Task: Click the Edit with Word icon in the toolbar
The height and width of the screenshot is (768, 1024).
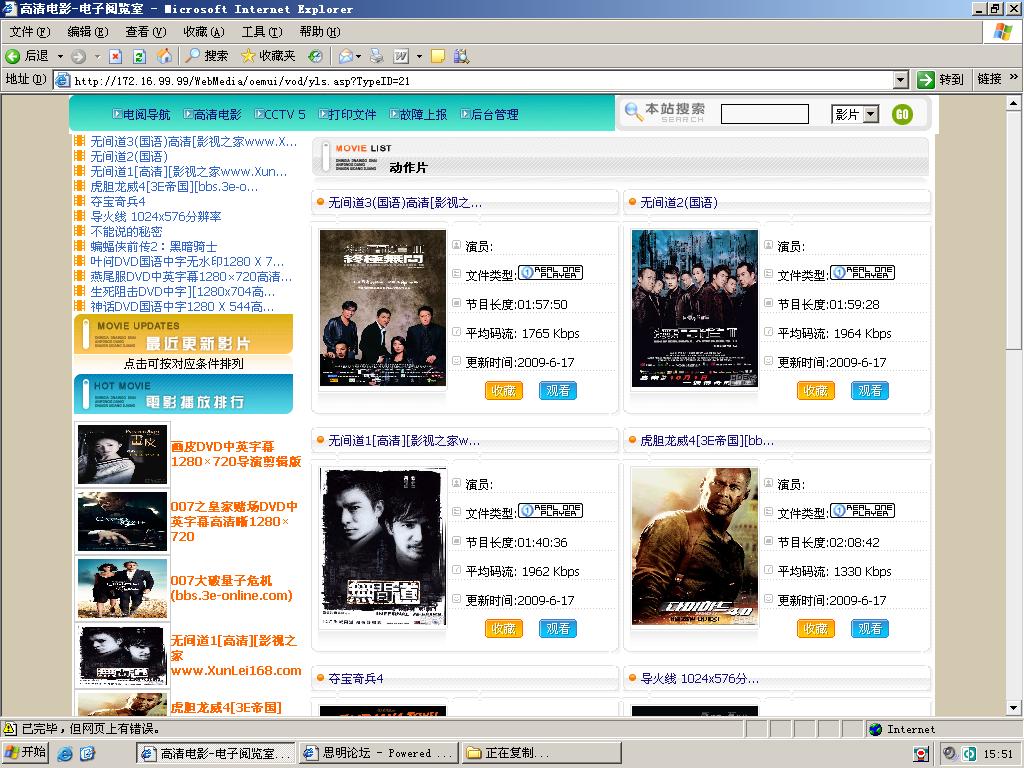Action: point(401,56)
